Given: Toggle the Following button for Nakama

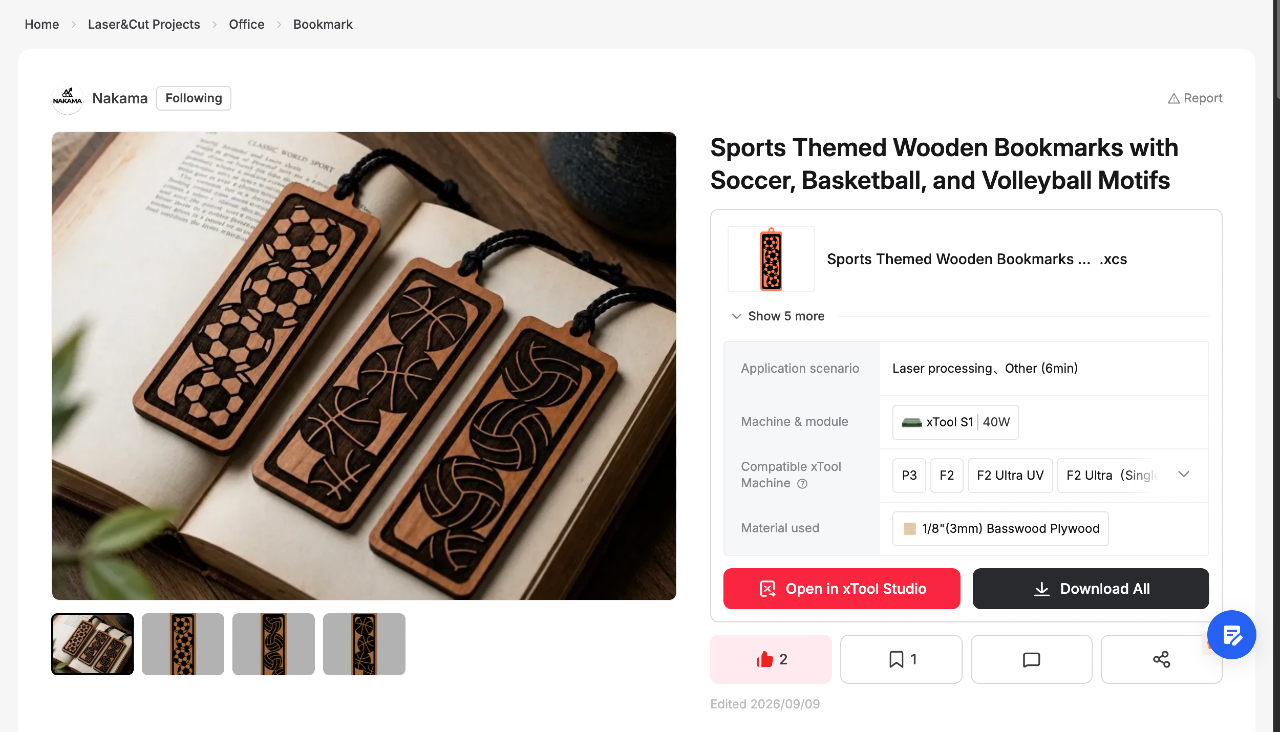Looking at the screenshot, I should (x=194, y=98).
